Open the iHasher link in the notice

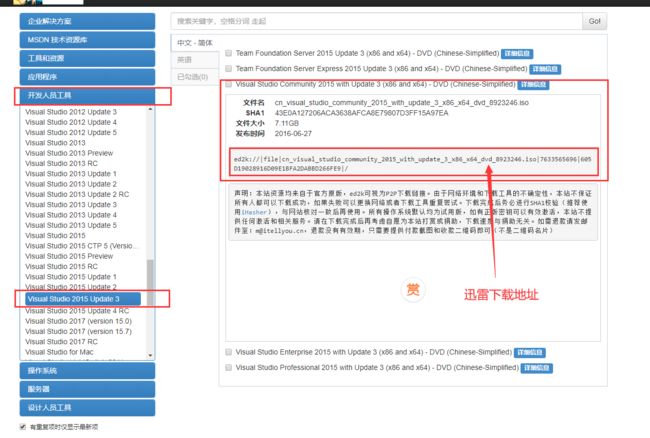[x=255, y=212]
